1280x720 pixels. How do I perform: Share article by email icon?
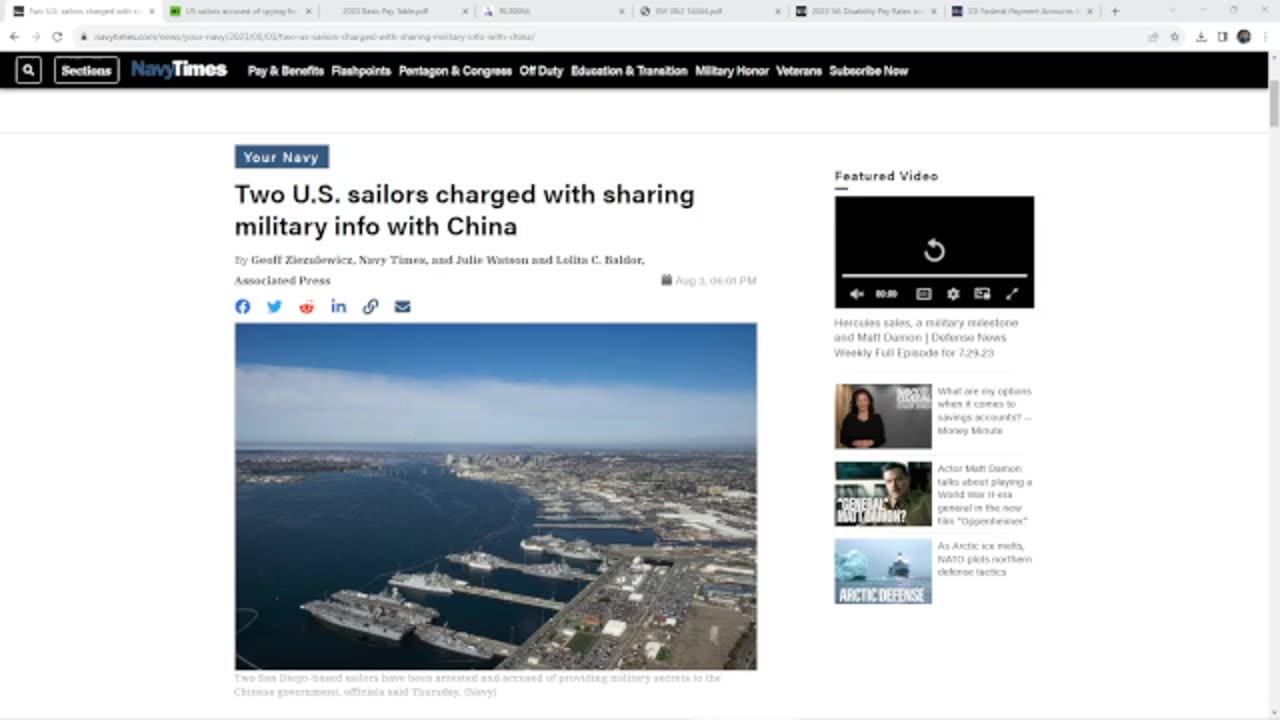[402, 307]
